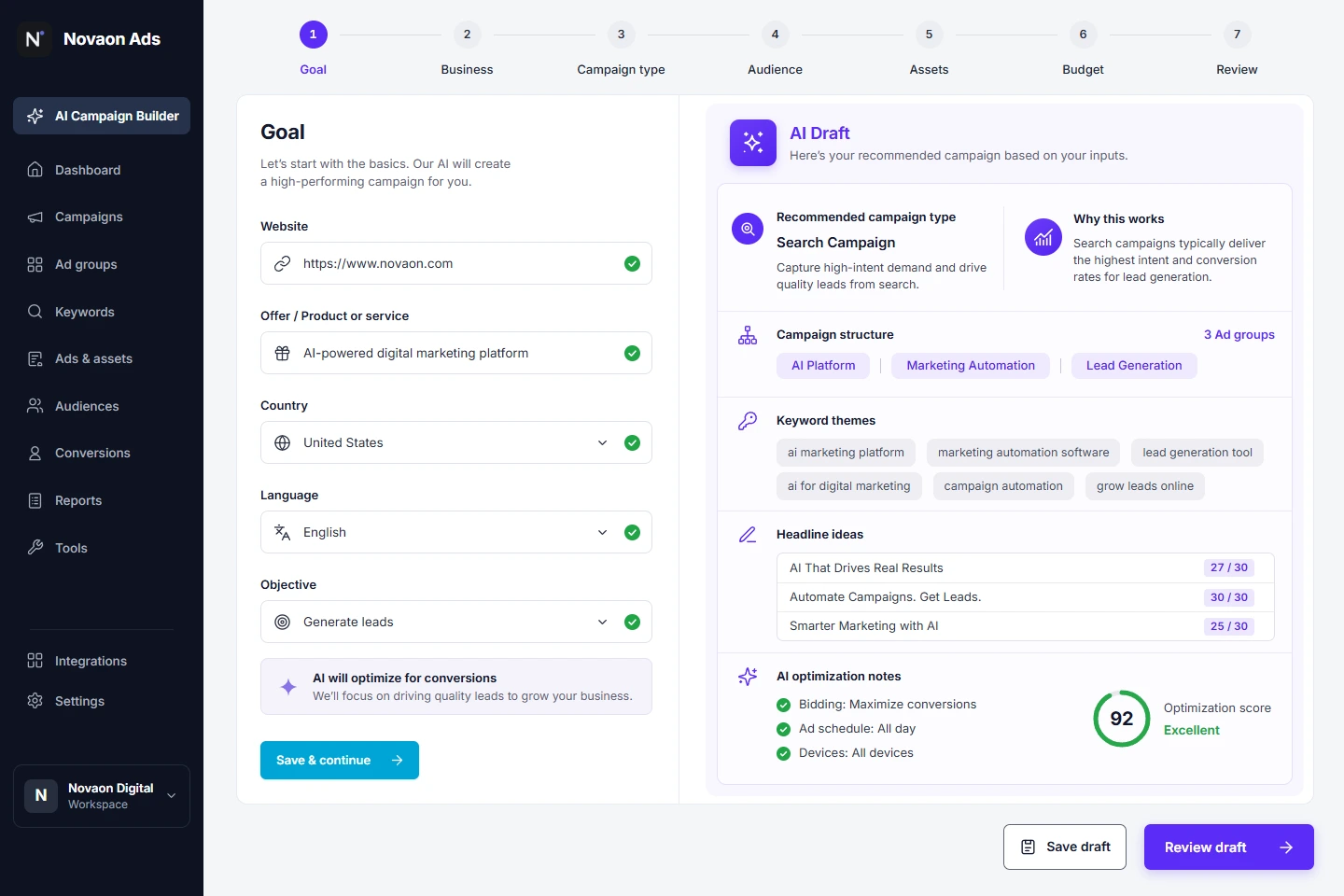Viewport: 1344px width, 896px height.
Task: Click the Integrations icon in sidebar
Action: 35,661
